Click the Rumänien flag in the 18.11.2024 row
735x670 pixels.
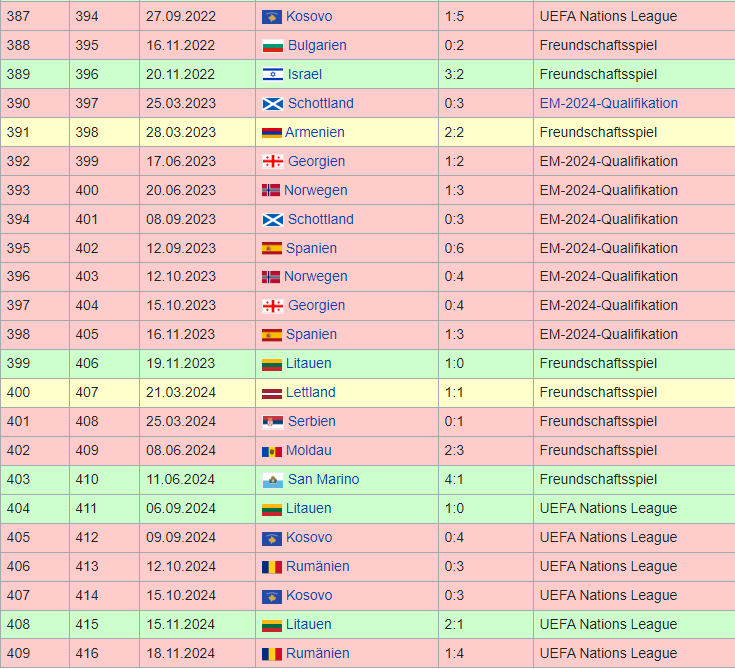271,654
